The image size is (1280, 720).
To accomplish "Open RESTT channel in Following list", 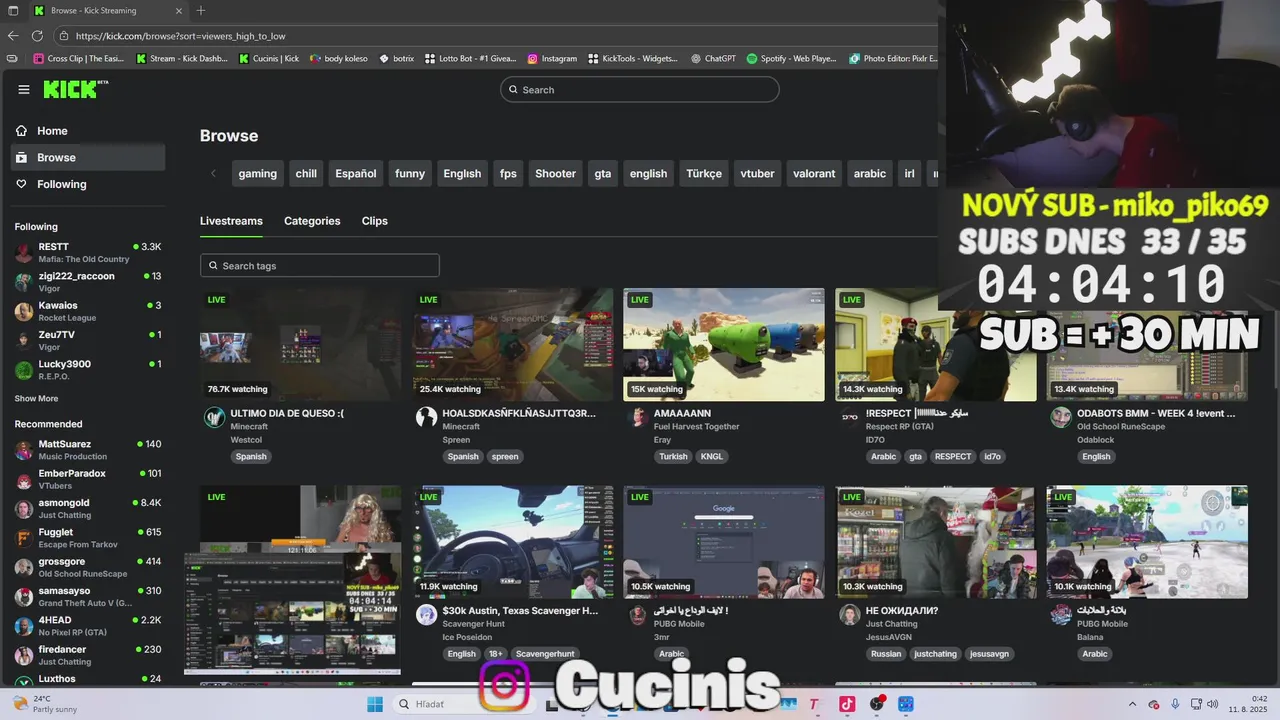I will point(88,252).
